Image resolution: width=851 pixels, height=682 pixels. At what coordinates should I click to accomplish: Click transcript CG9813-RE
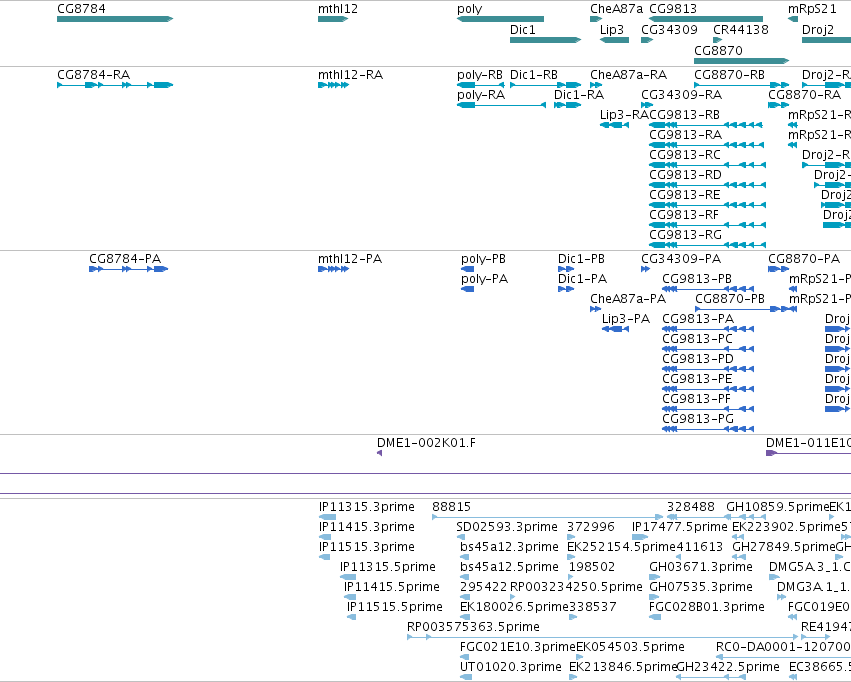708,205
